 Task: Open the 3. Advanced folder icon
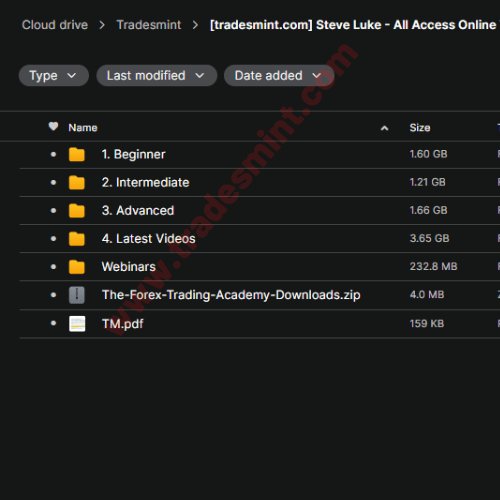tap(77, 211)
